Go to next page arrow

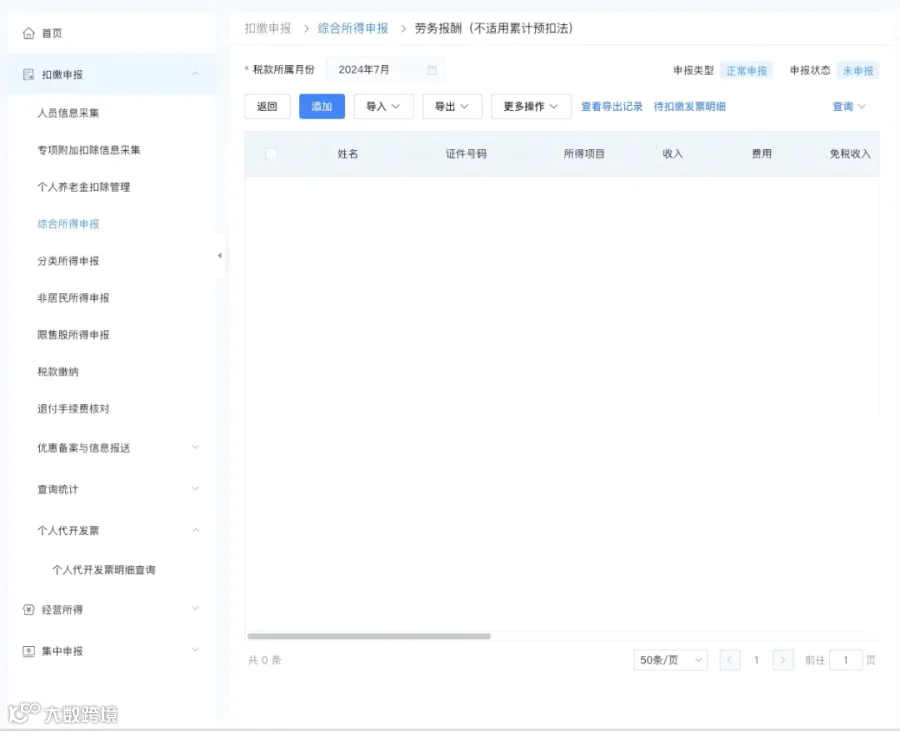point(783,660)
